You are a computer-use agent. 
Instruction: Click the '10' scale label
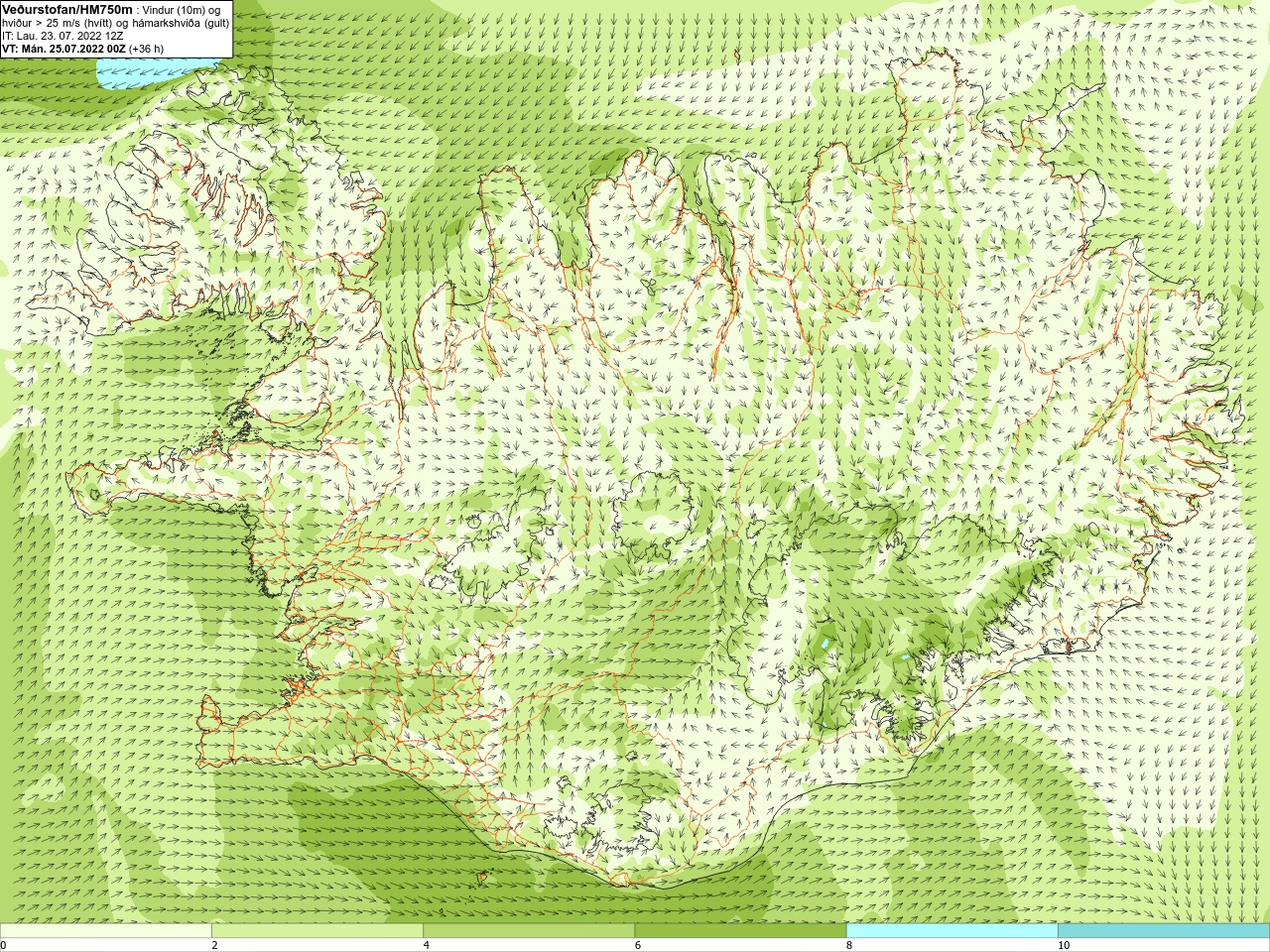[x=1063, y=945]
